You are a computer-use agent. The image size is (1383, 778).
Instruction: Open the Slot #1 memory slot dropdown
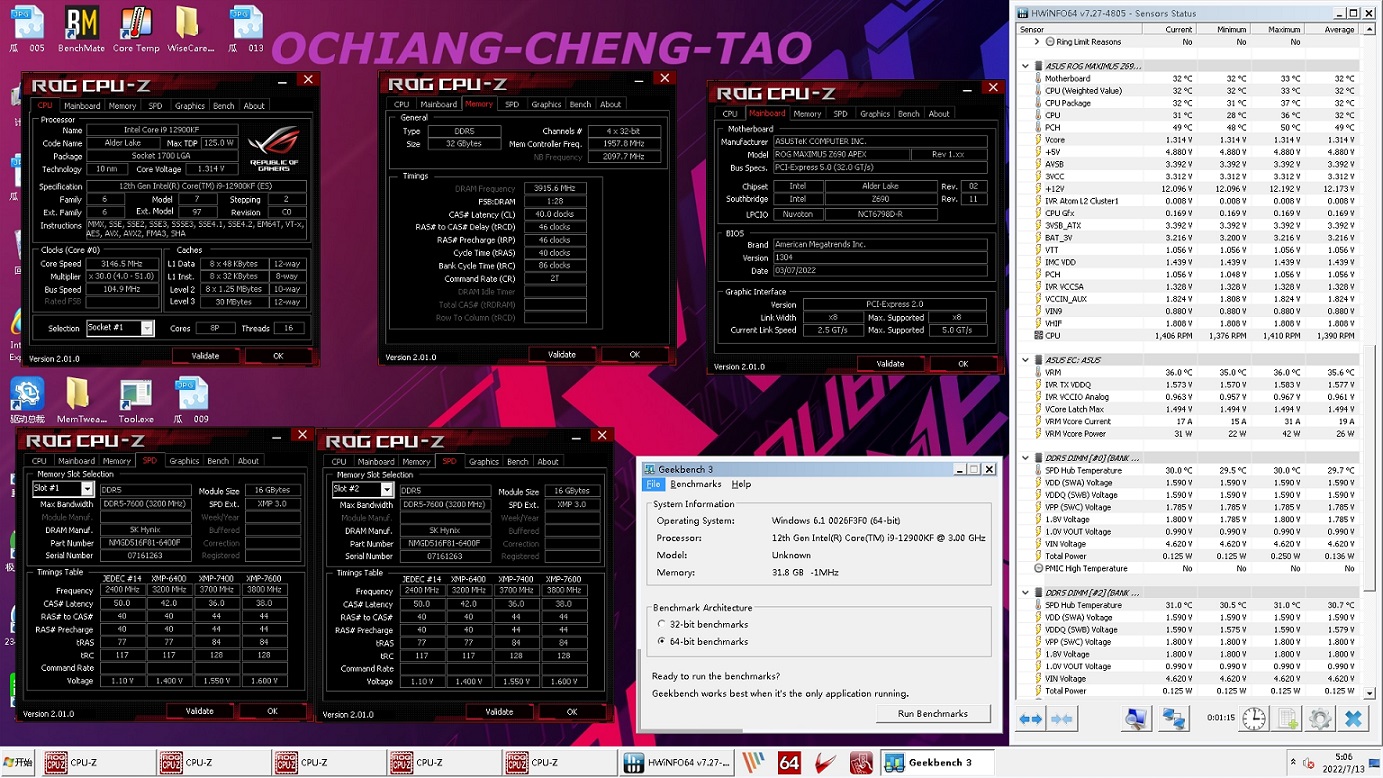click(x=87, y=489)
